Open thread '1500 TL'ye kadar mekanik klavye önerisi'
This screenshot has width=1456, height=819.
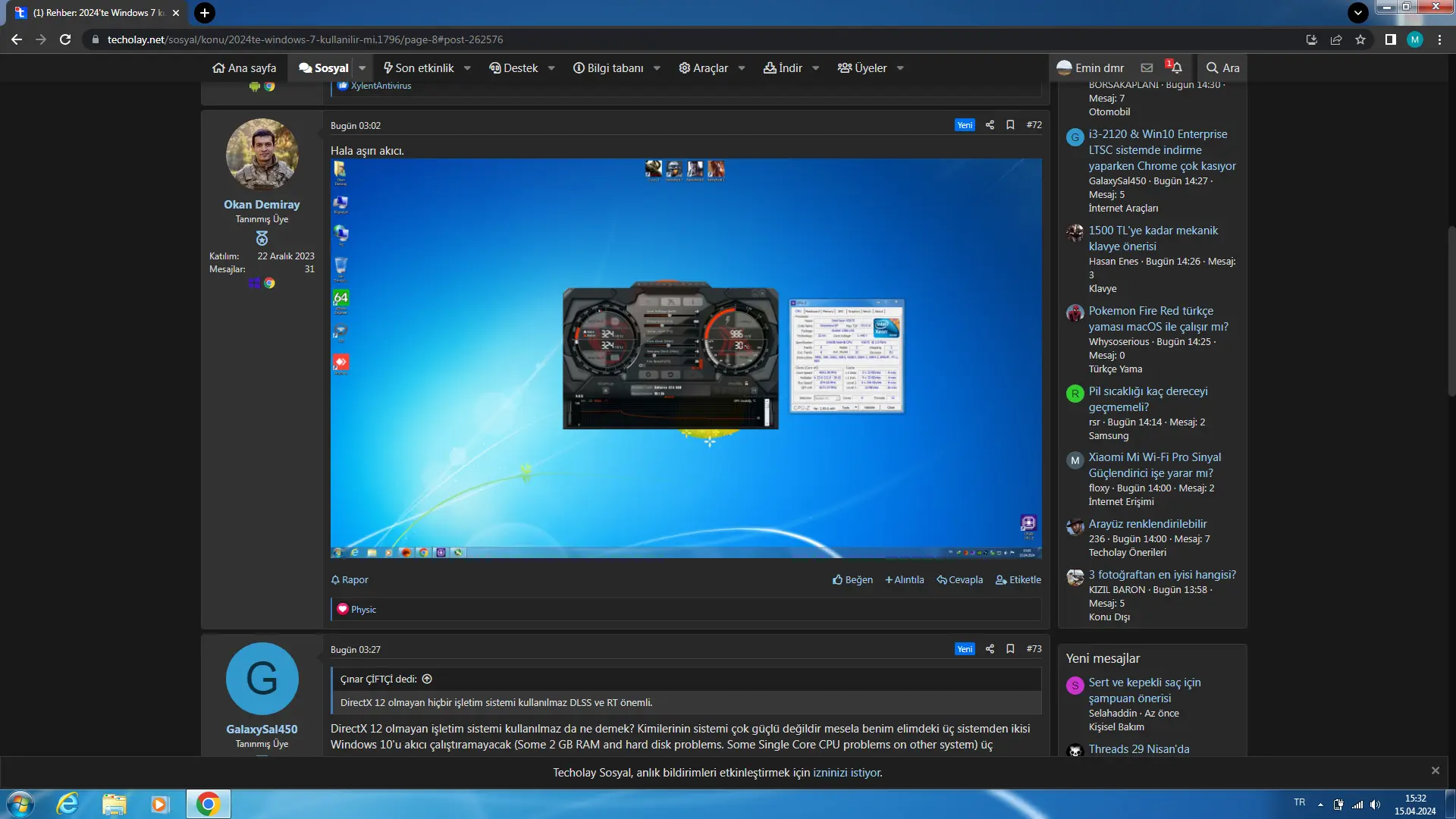[1153, 238]
